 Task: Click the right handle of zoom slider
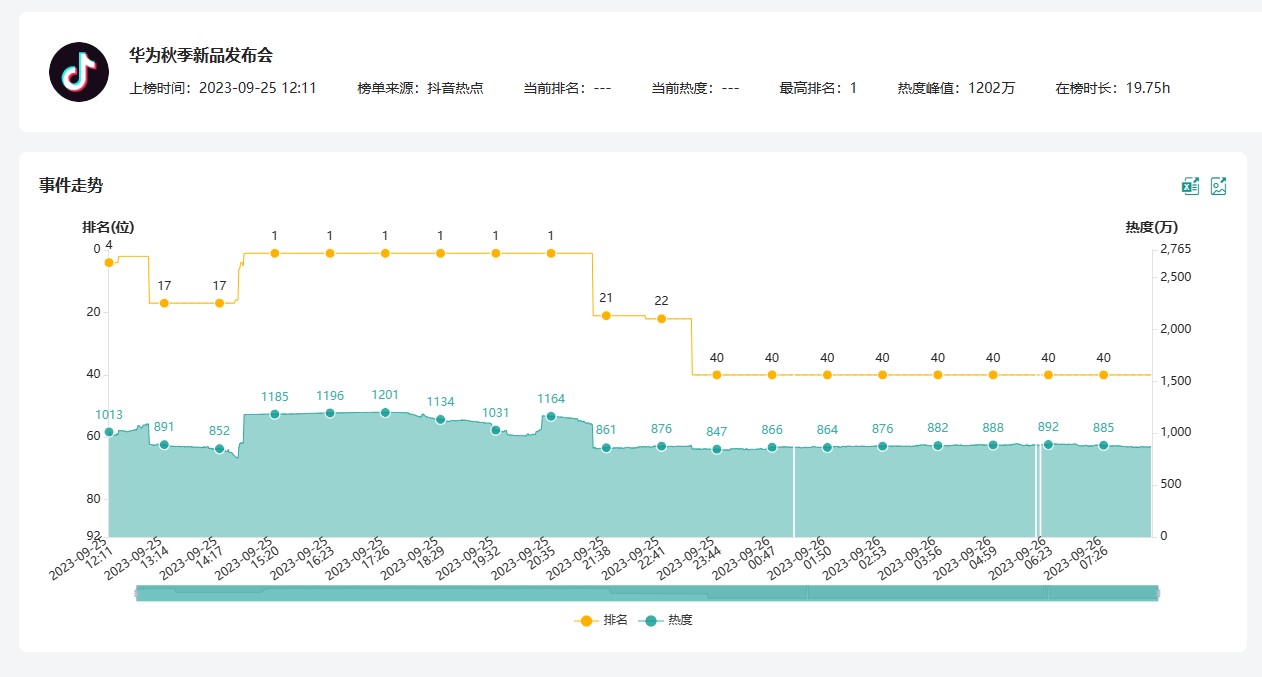point(1157,593)
